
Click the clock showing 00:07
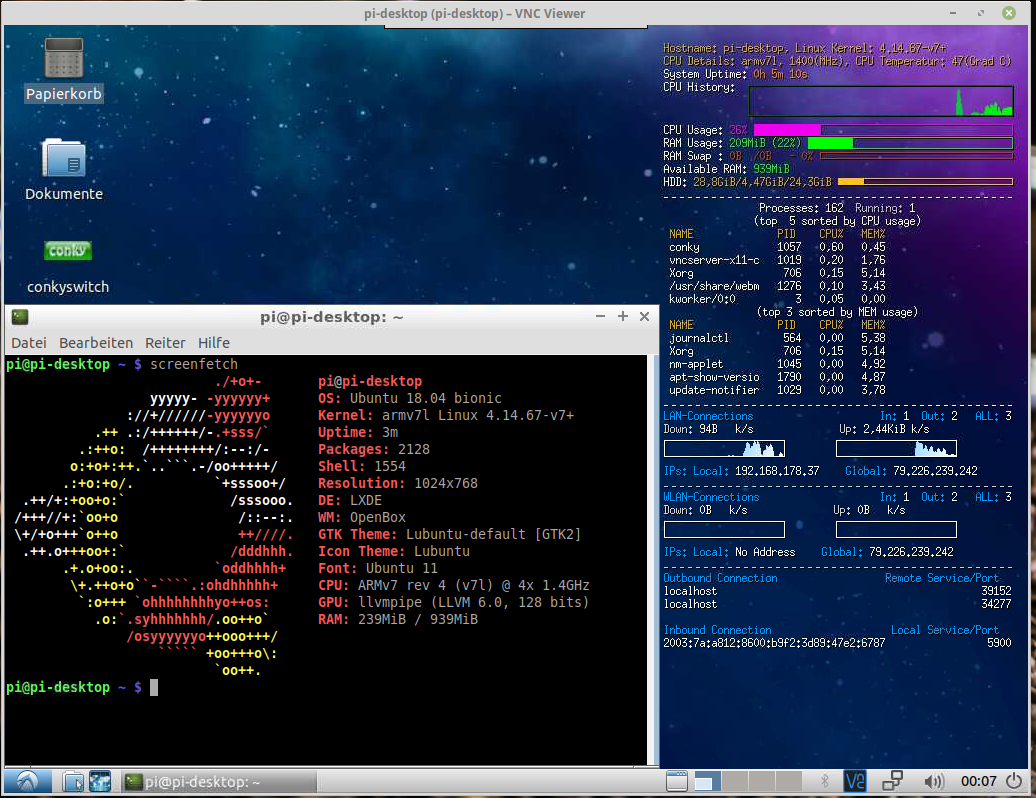[977, 781]
